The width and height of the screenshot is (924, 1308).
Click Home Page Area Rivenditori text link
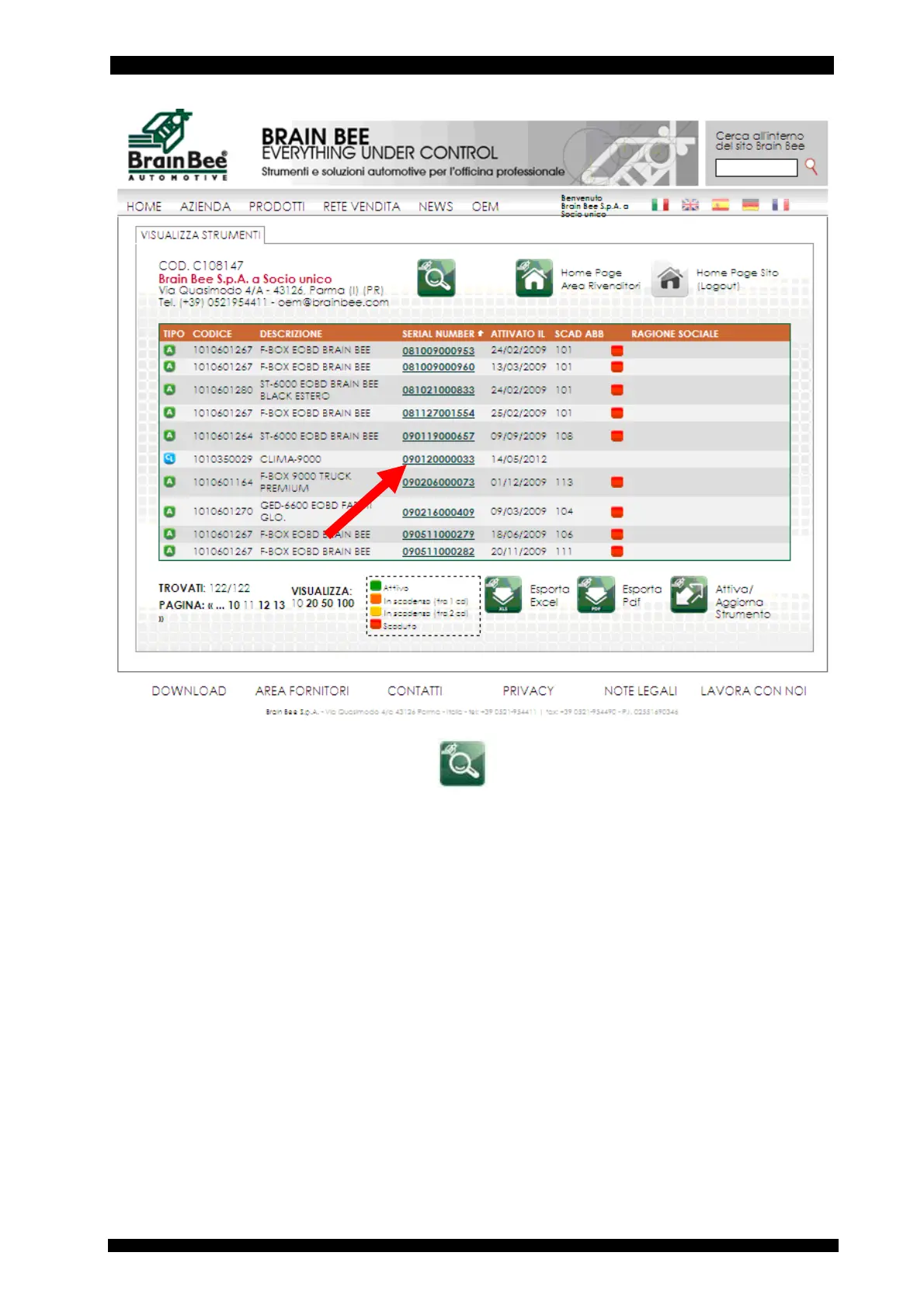[600, 279]
